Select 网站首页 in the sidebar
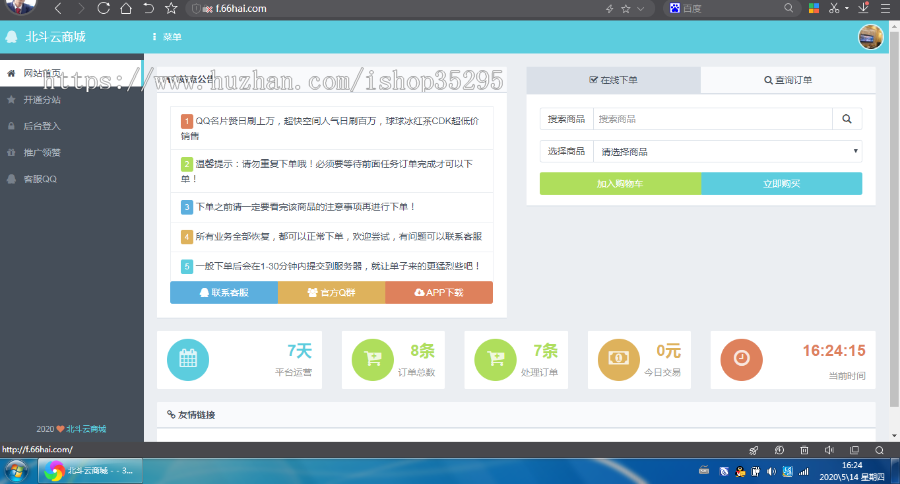Screen dimensions: 900x484 71,73
